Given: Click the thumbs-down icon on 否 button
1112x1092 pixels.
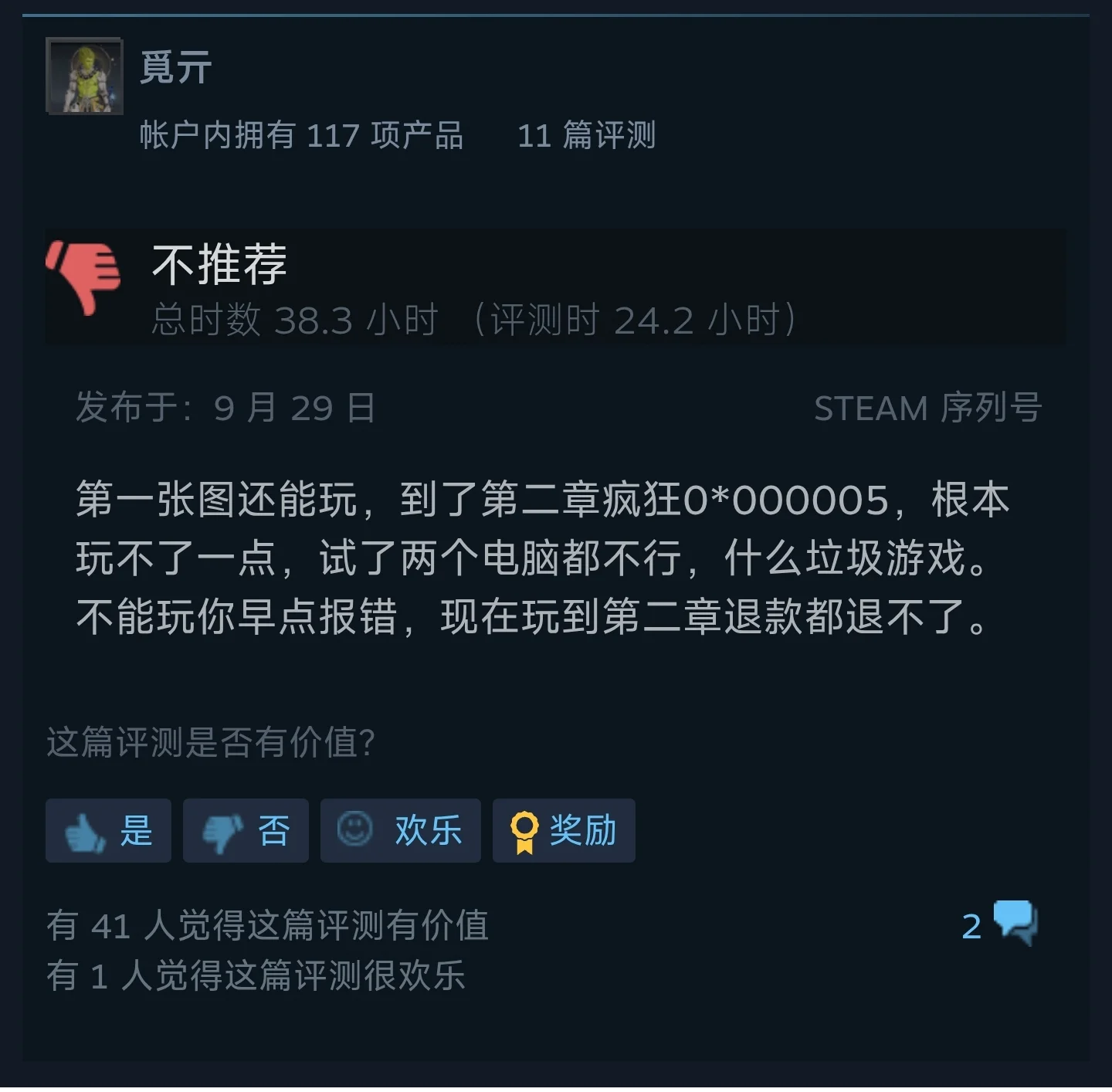Looking at the screenshot, I should click(x=222, y=833).
